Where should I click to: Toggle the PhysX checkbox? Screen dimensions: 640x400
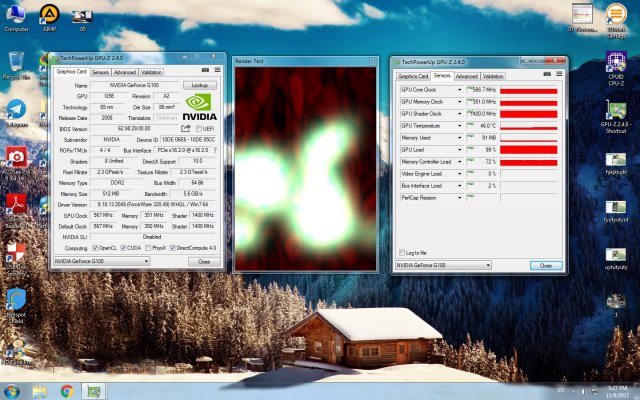[x=149, y=247]
